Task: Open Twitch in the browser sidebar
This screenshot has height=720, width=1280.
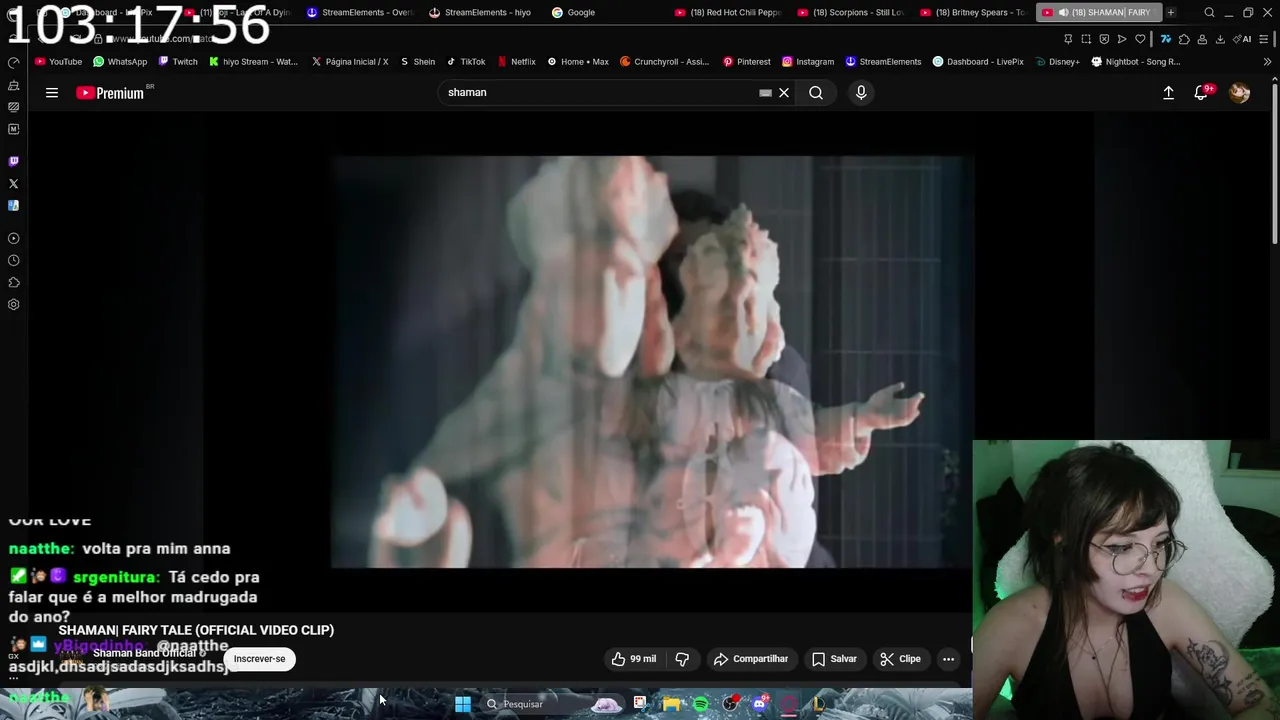Action: [13, 161]
